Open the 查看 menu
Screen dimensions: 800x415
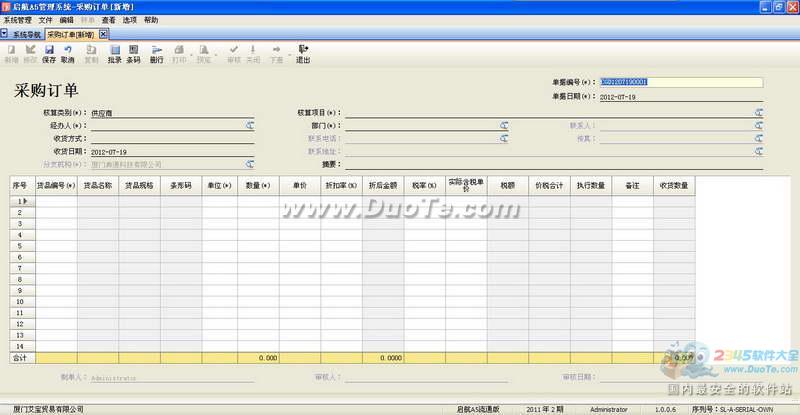[x=108, y=20]
